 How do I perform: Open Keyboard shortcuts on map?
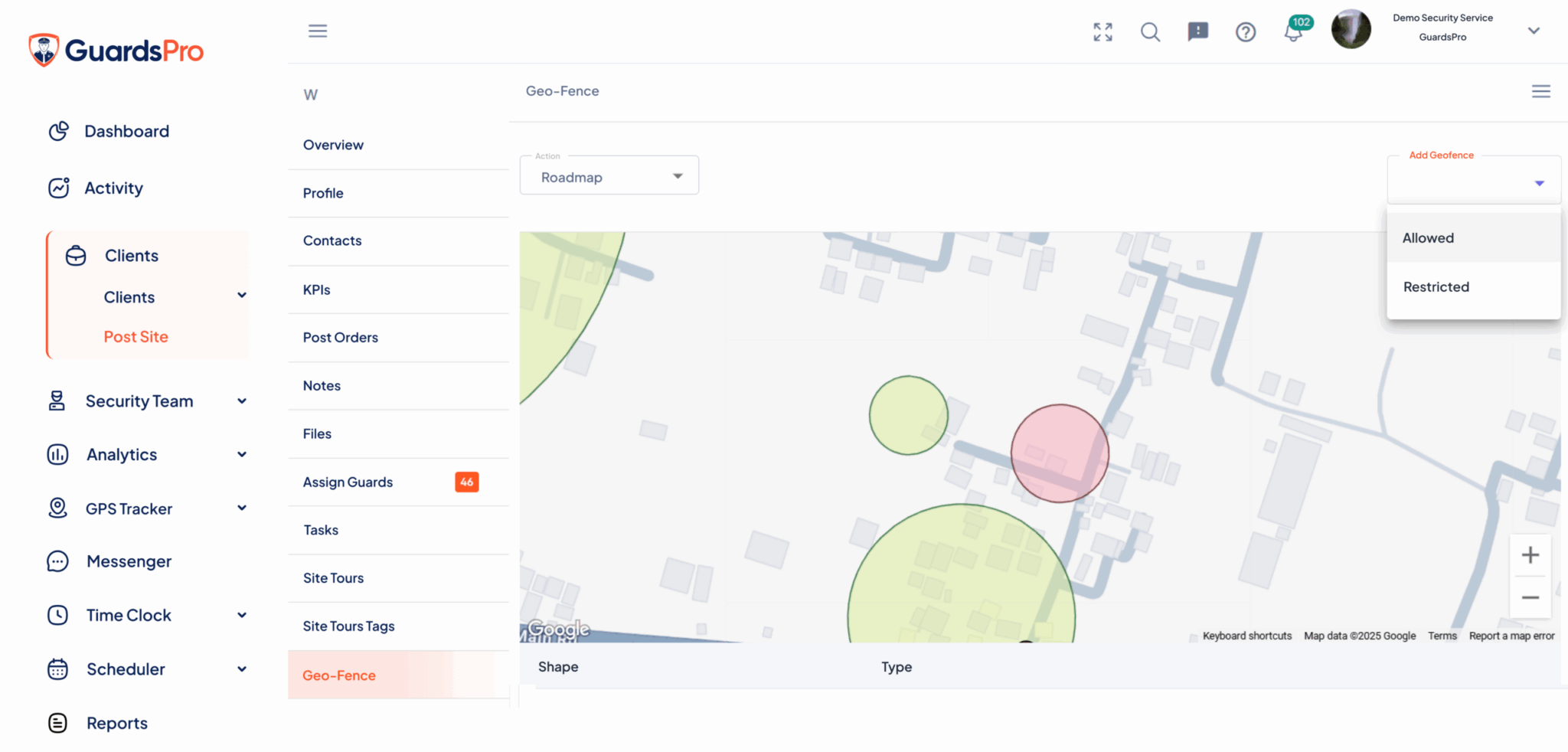point(1246,636)
